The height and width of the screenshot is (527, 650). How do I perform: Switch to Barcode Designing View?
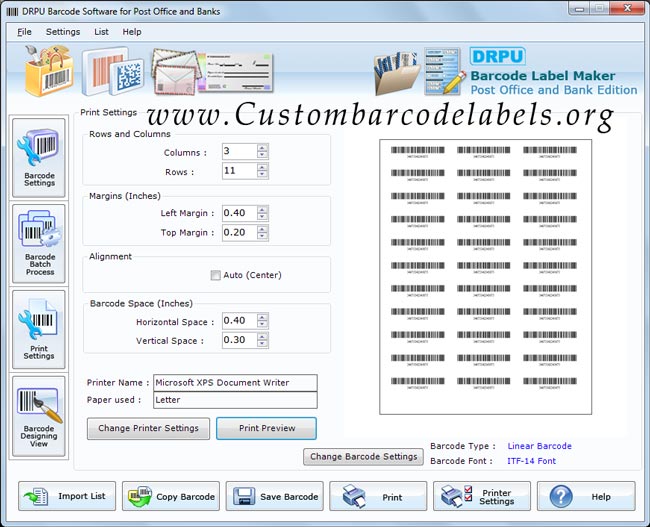coord(39,416)
